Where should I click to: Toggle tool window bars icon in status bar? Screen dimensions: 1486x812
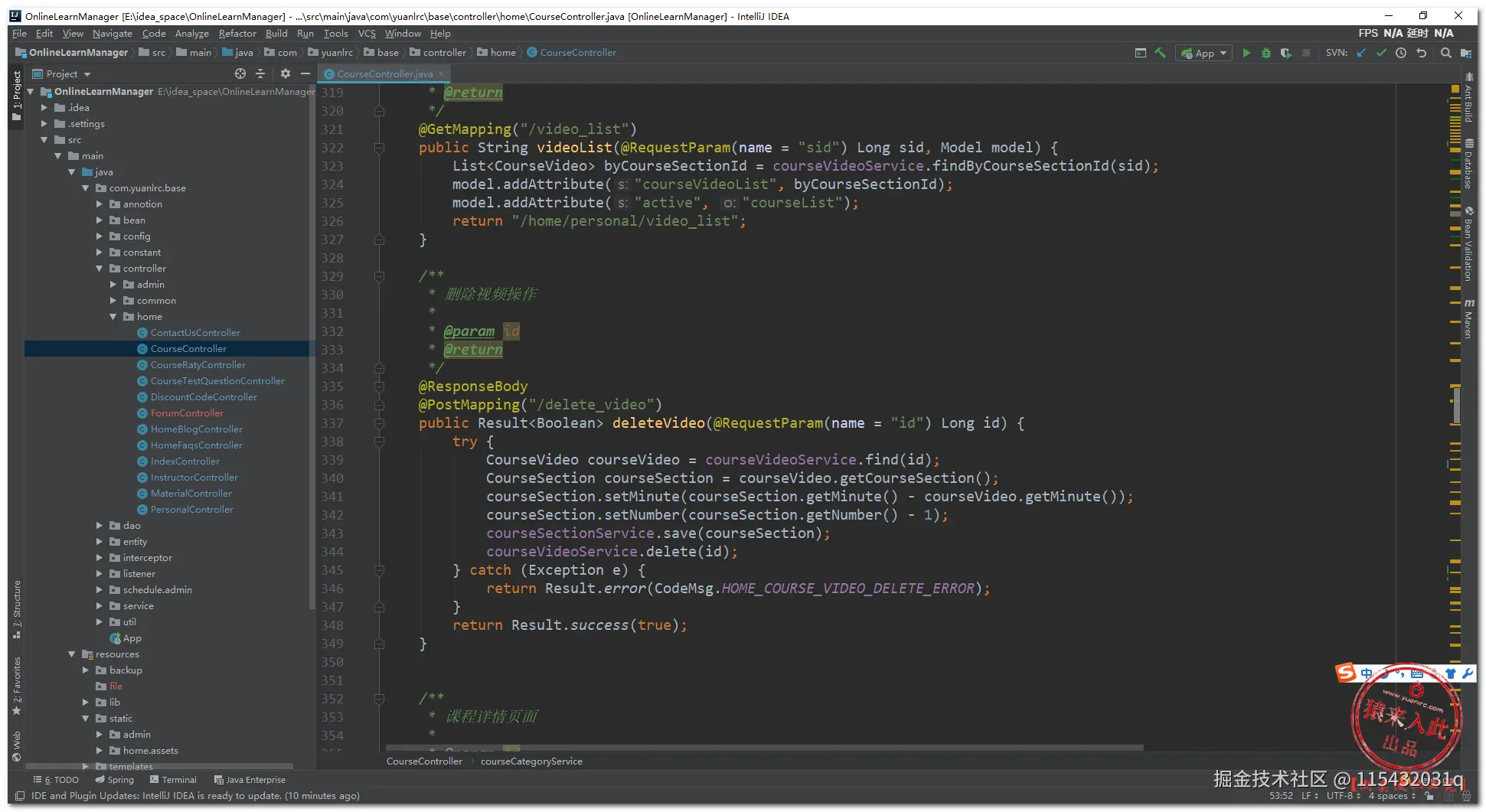tap(20, 796)
